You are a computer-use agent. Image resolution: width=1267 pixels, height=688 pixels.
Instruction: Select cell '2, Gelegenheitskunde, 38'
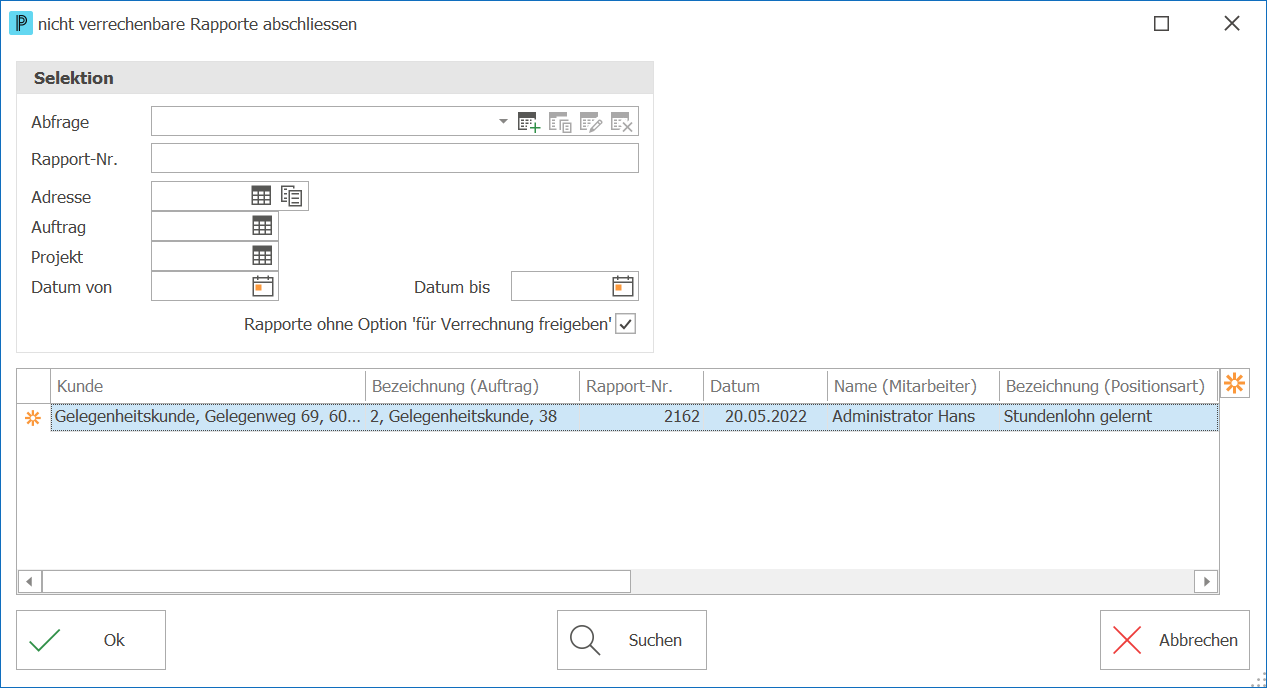pyautogui.click(x=473, y=416)
